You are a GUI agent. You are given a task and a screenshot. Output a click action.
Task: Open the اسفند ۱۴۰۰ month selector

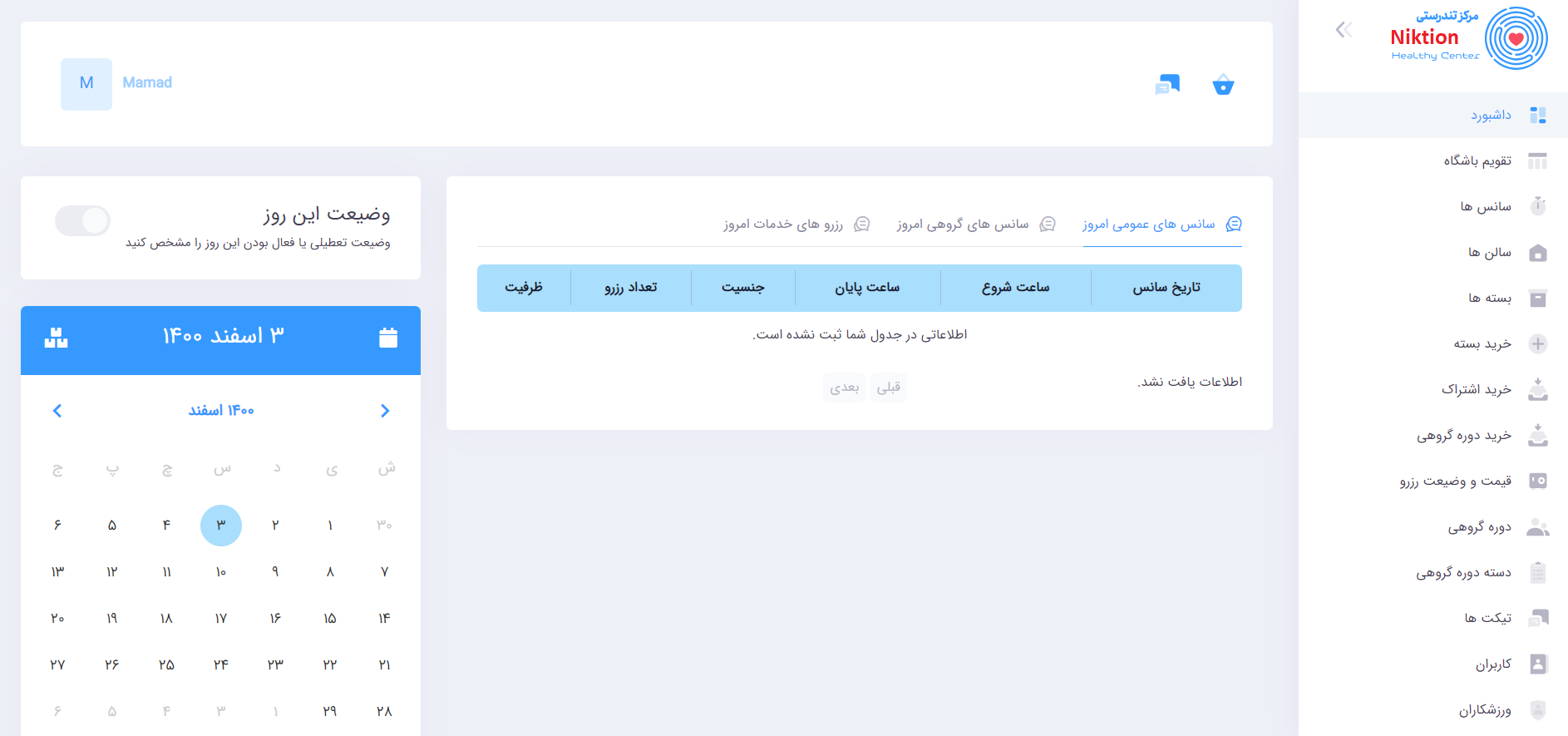point(221,411)
